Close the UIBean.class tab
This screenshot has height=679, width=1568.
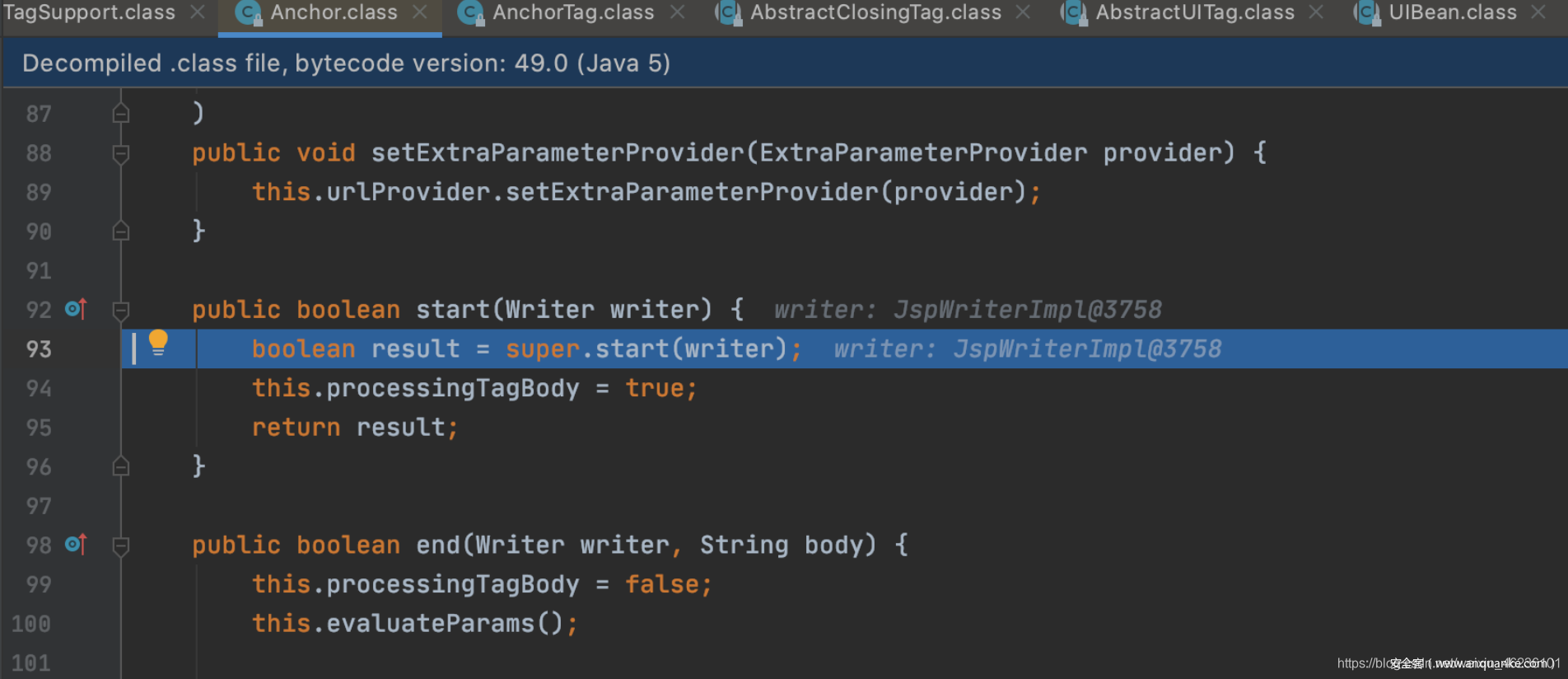[x=1538, y=12]
